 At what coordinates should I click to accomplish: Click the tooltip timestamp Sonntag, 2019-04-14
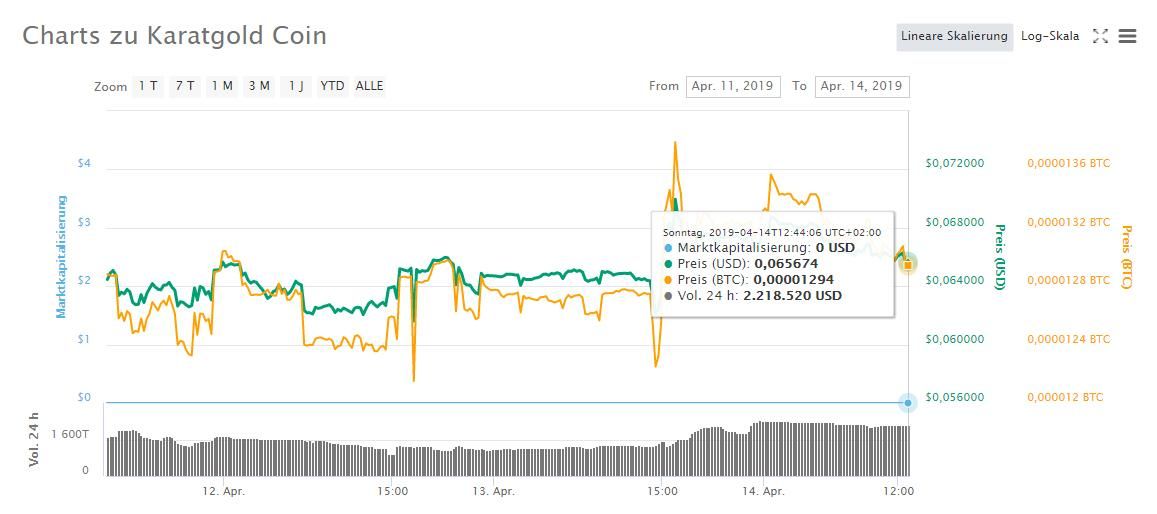pyautogui.click(x=772, y=232)
